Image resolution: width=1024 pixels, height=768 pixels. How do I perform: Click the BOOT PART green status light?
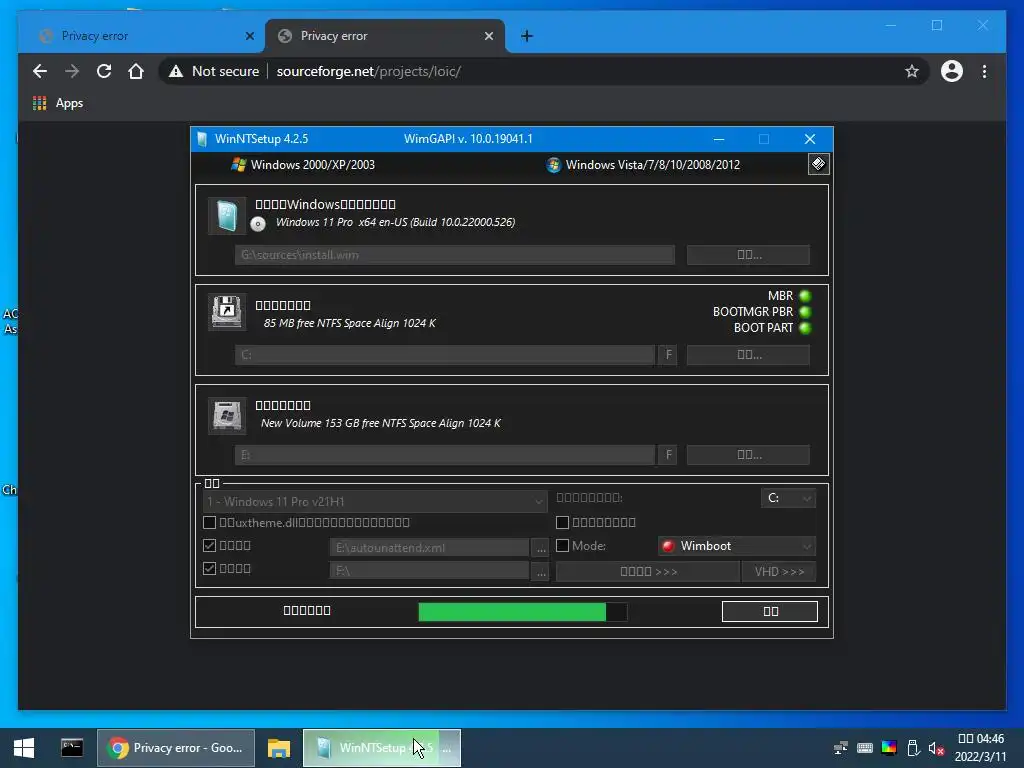pyautogui.click(x=805, y=328)
